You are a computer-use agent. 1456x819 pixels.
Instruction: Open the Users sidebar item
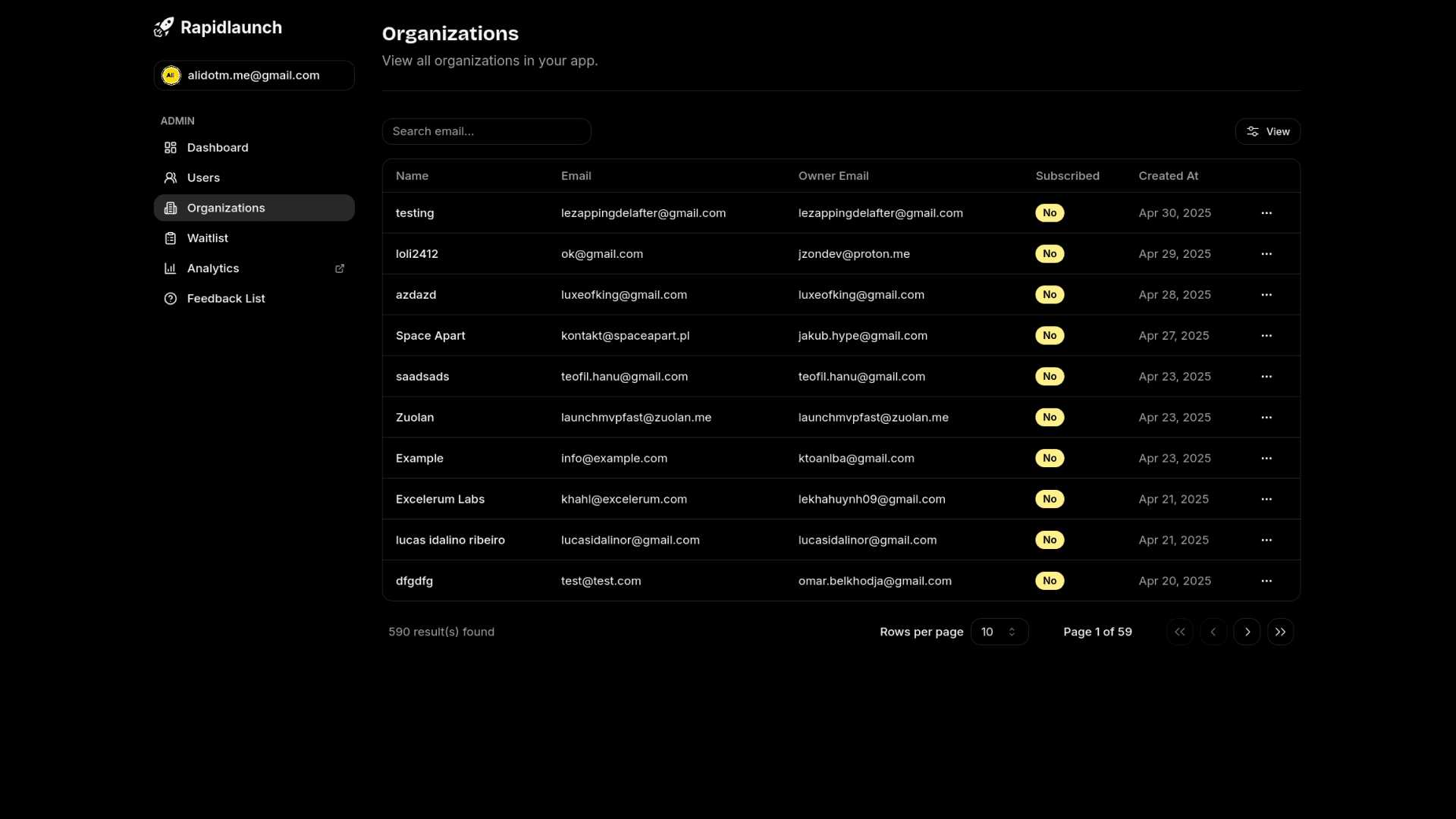click(x=203, y=177)
